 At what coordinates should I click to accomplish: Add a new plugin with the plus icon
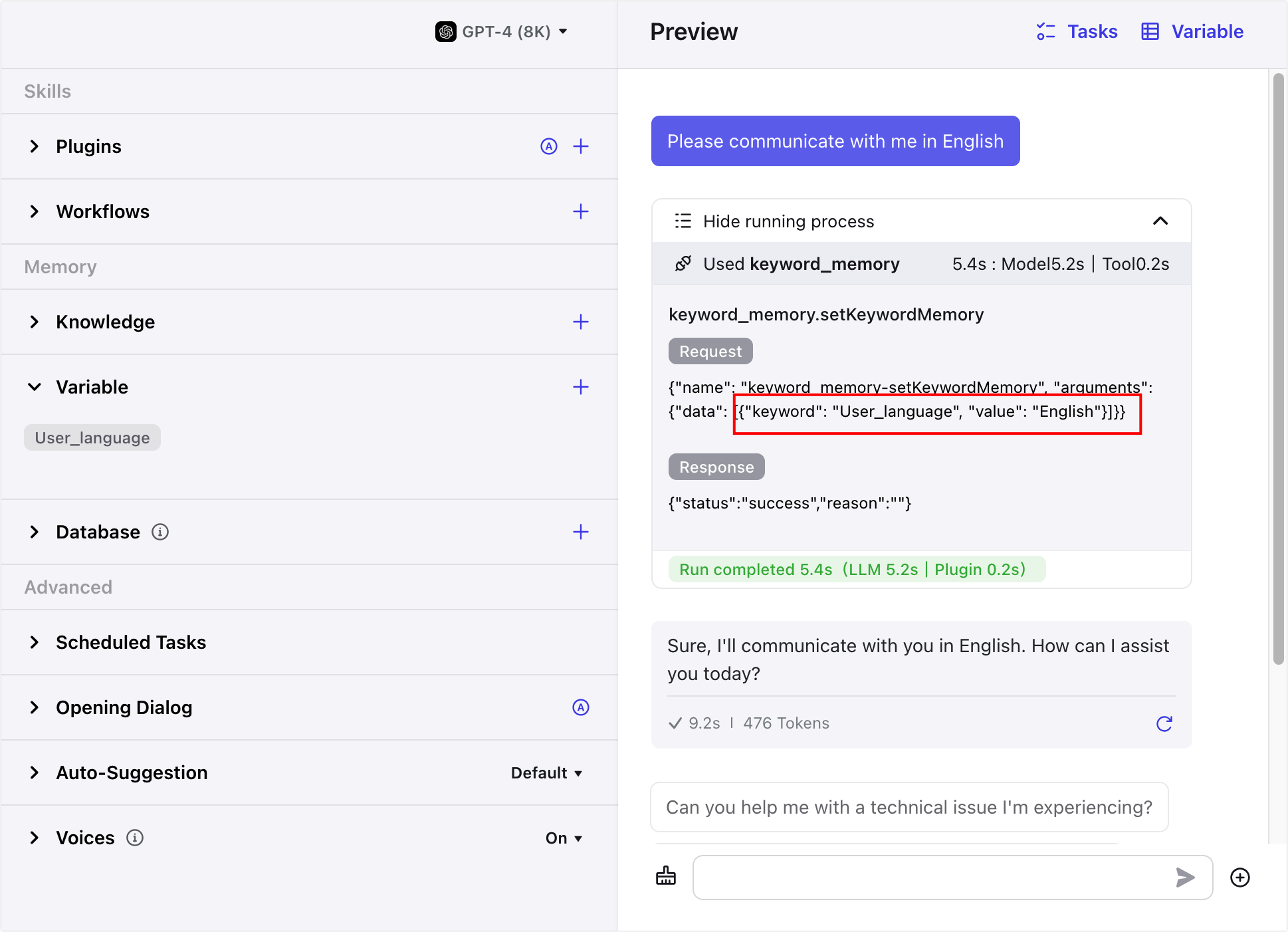[x=581, y=146]
